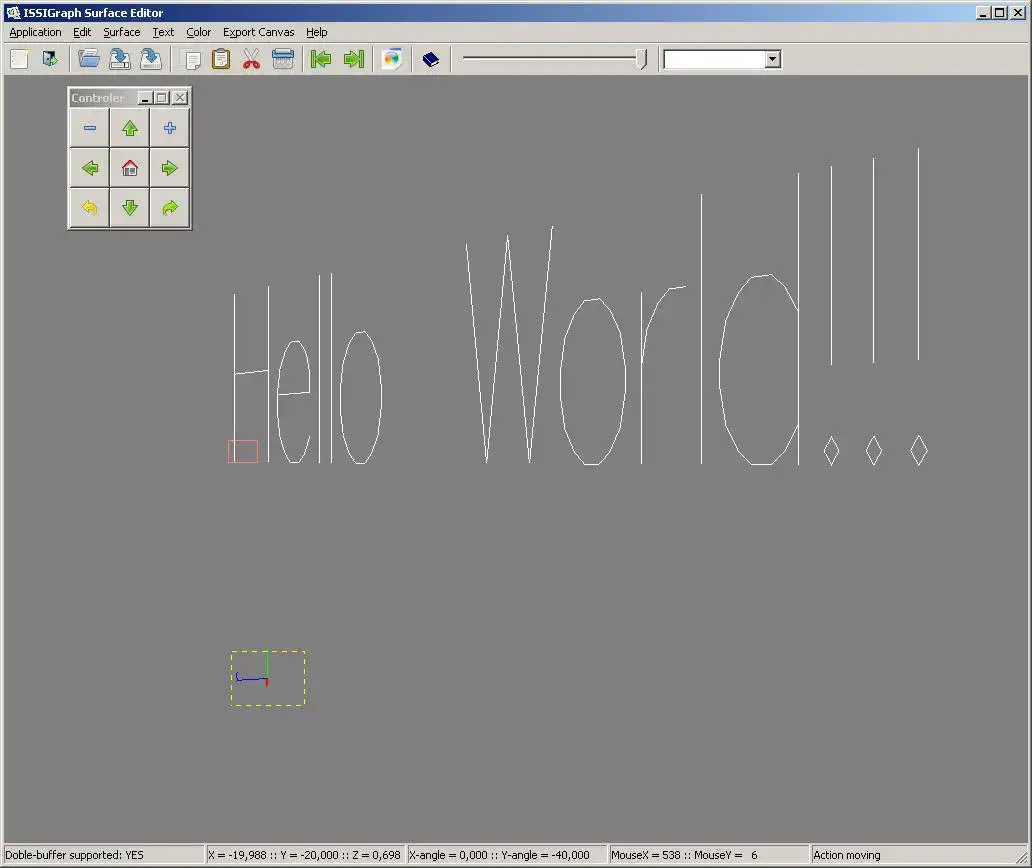Click the first Save disk icon
1032x868 pixels.
pyautogui.click(x=120, y=59)
